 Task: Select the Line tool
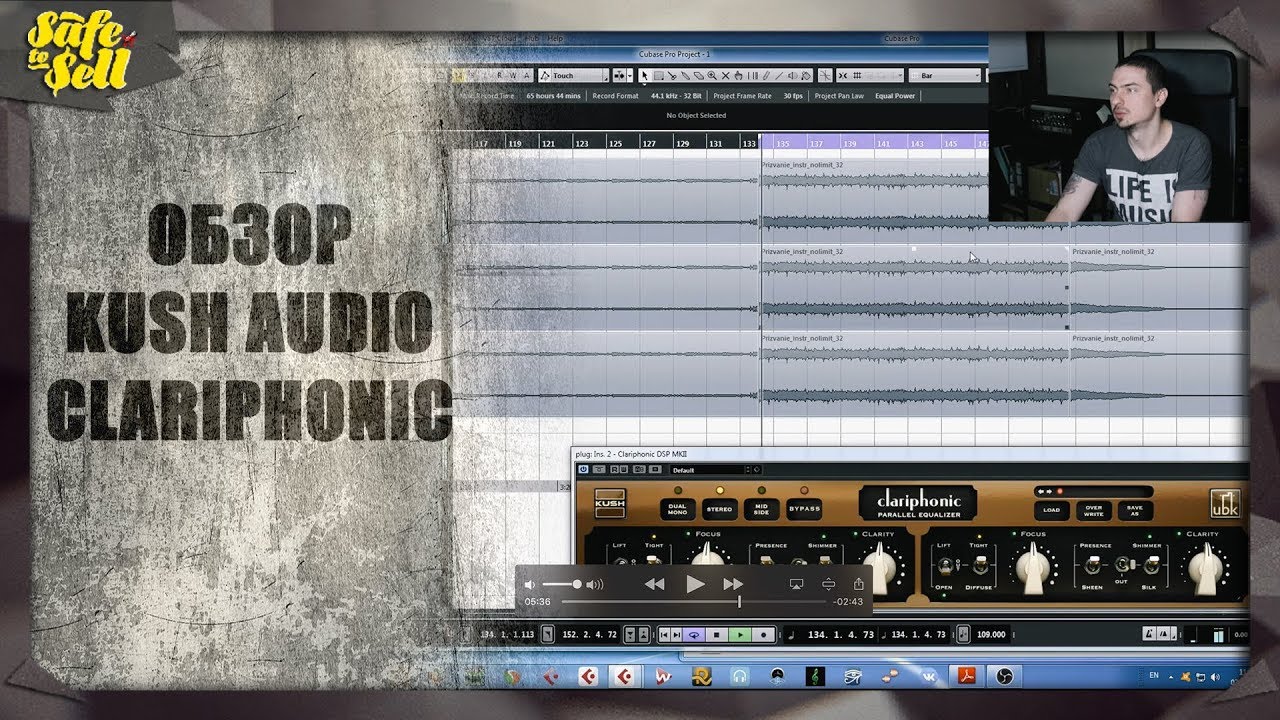[x=779, y=75]
